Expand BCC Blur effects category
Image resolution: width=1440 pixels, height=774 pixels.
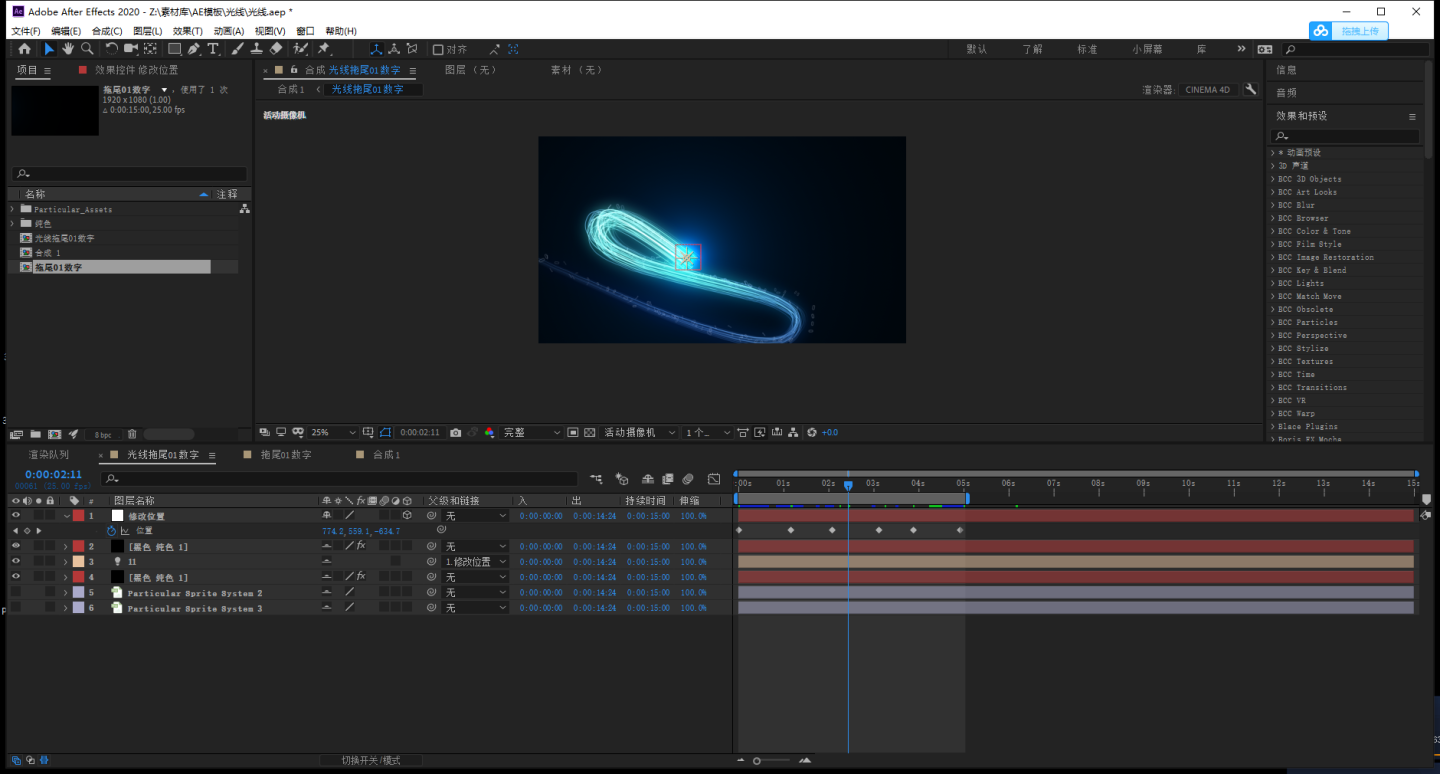pyautogui.click(x=1273, y=205)
